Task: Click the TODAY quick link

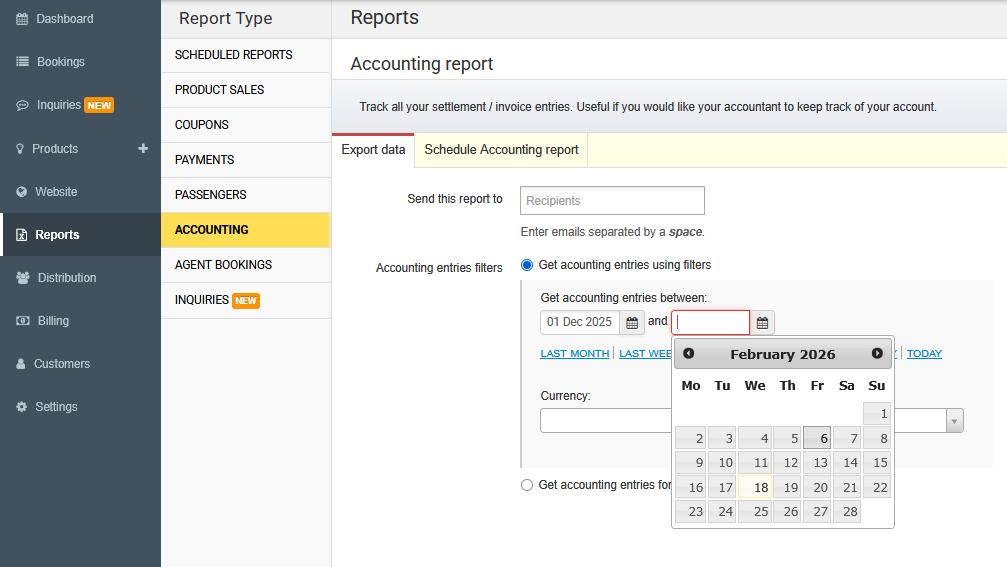Action: pyautogui.click(x=924, y=354)
